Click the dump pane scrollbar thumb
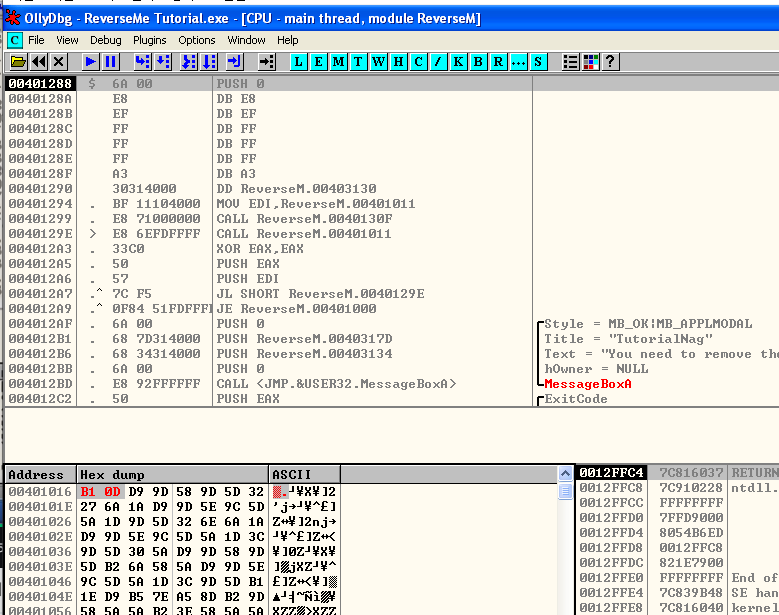 click(x=565, y=491)
